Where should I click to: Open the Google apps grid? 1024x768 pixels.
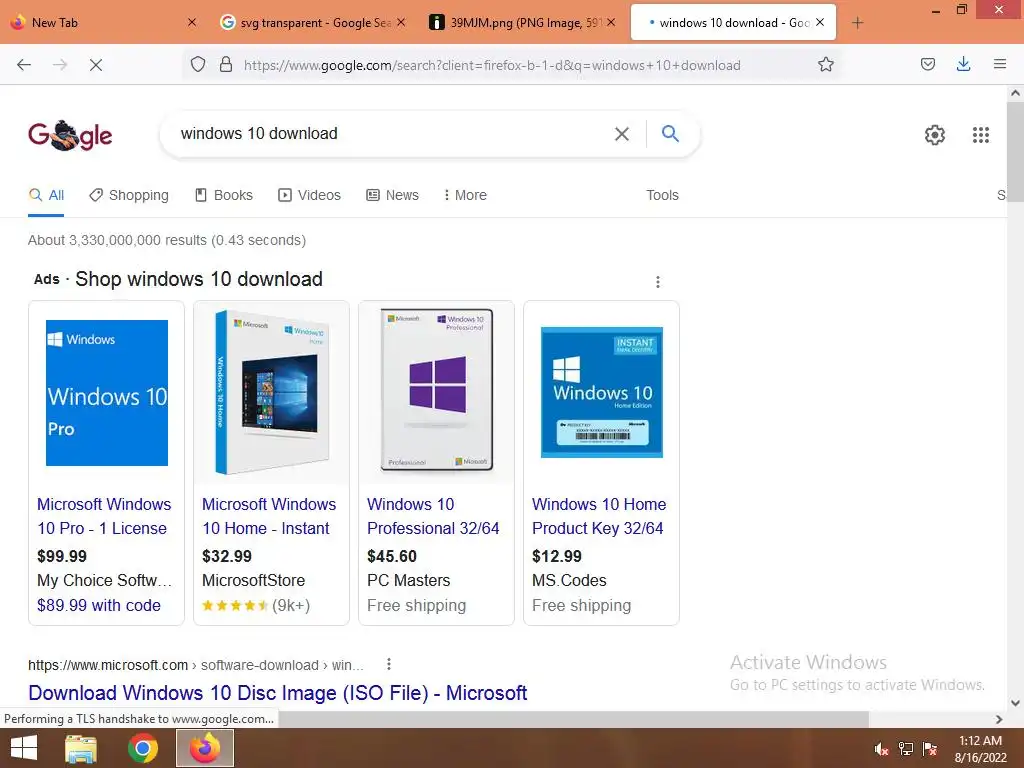[980, 135]
